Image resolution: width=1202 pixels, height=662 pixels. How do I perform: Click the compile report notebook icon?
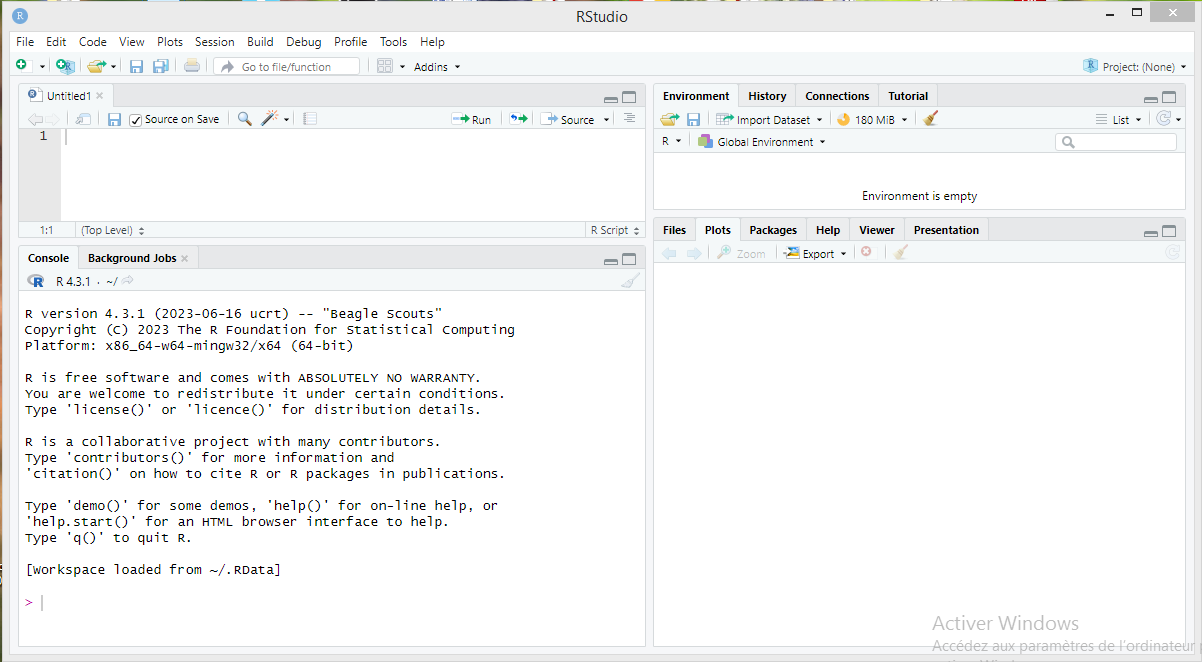tap(310, 119)
